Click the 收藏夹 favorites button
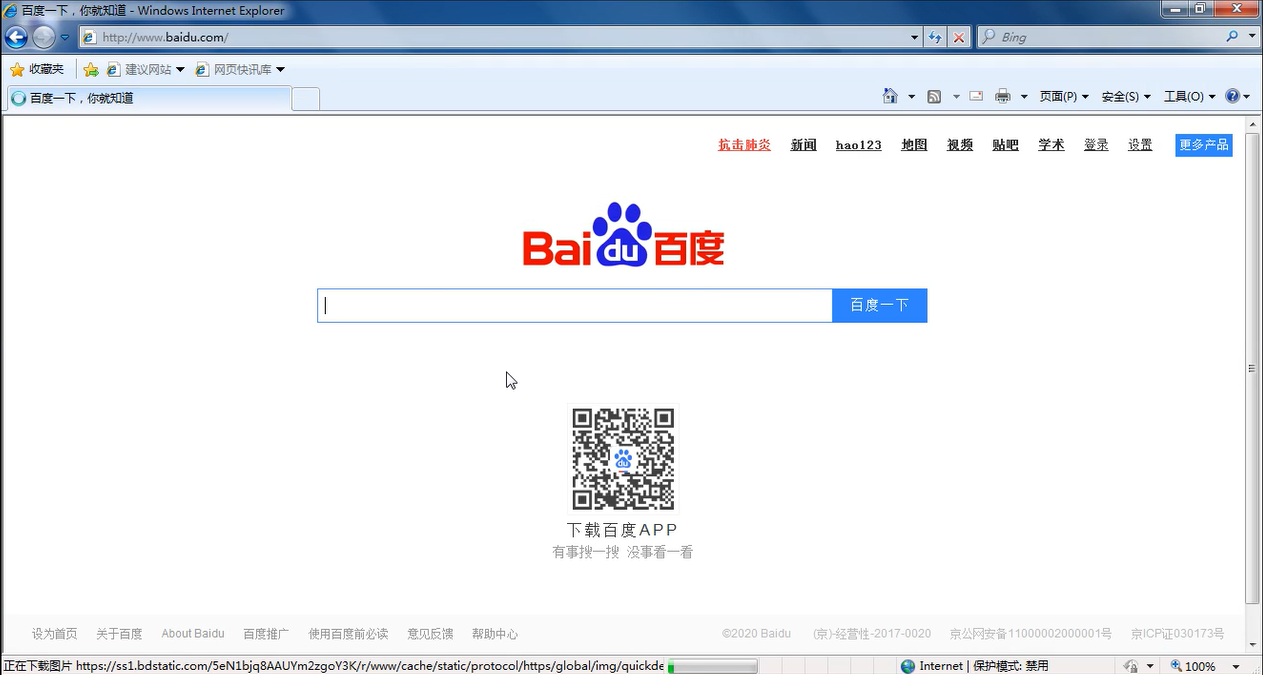 click(37, 69)
